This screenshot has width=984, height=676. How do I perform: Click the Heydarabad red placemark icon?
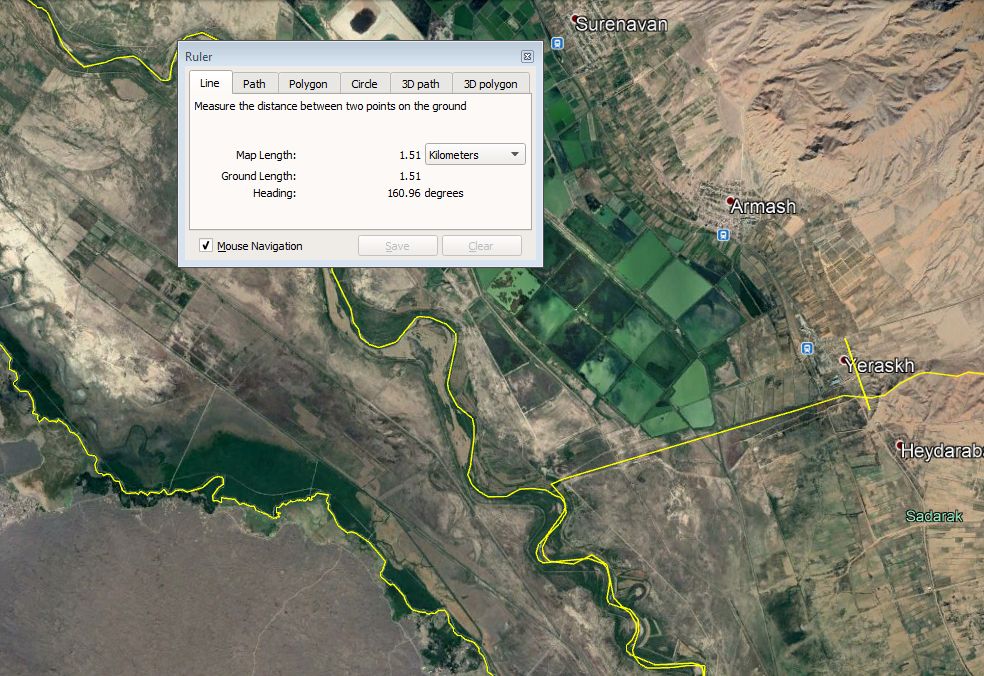pos(900,446)
